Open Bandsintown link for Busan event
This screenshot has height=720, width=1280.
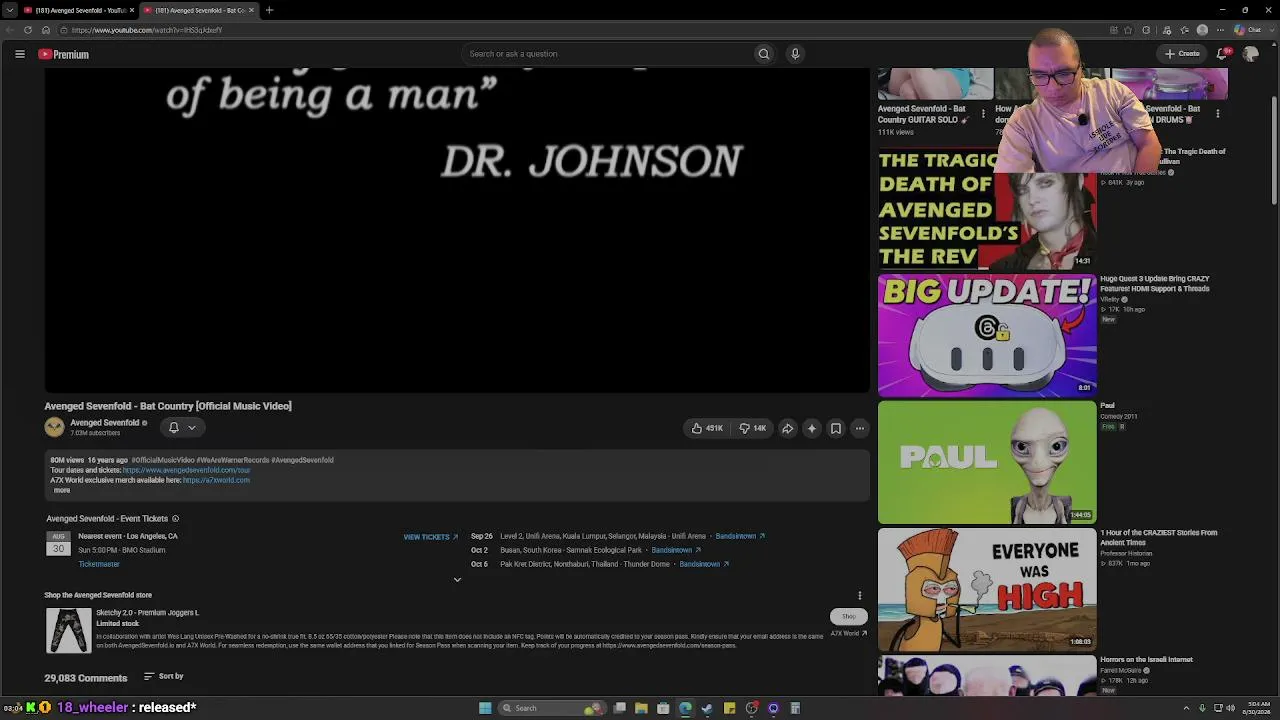(676, 550)
